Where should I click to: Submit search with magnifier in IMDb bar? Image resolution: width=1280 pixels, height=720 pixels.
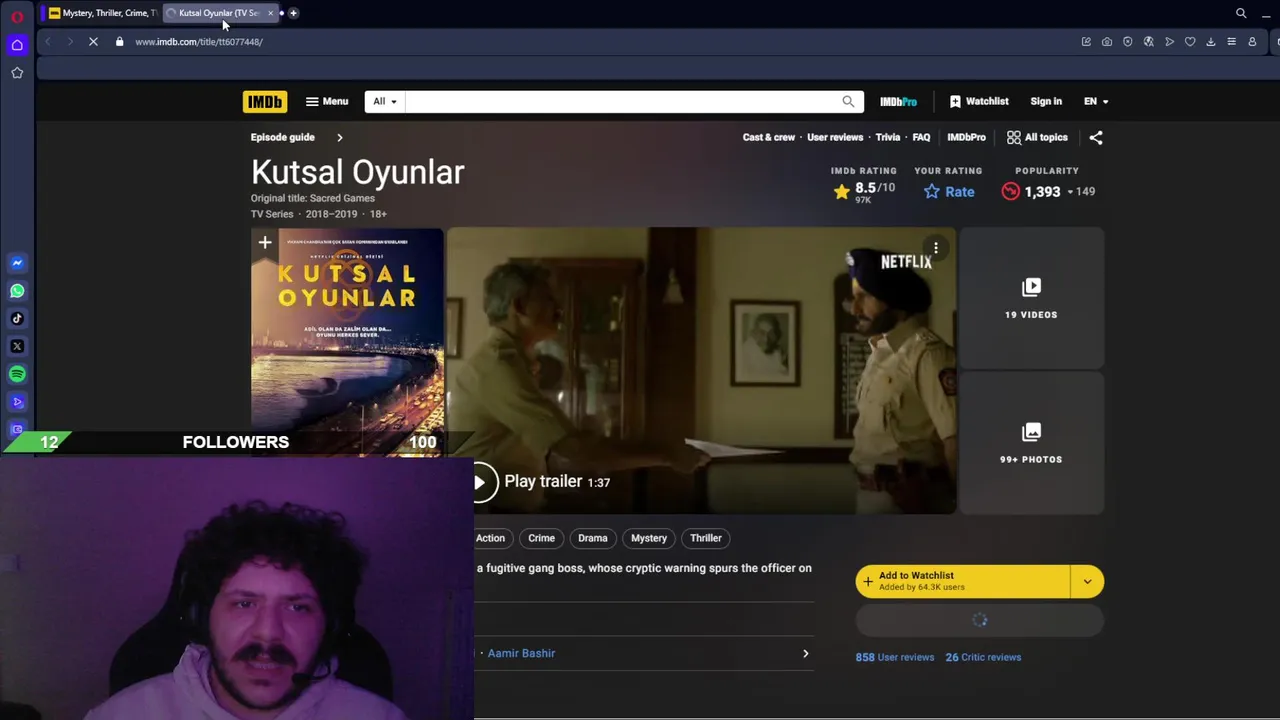coord(848,101)
